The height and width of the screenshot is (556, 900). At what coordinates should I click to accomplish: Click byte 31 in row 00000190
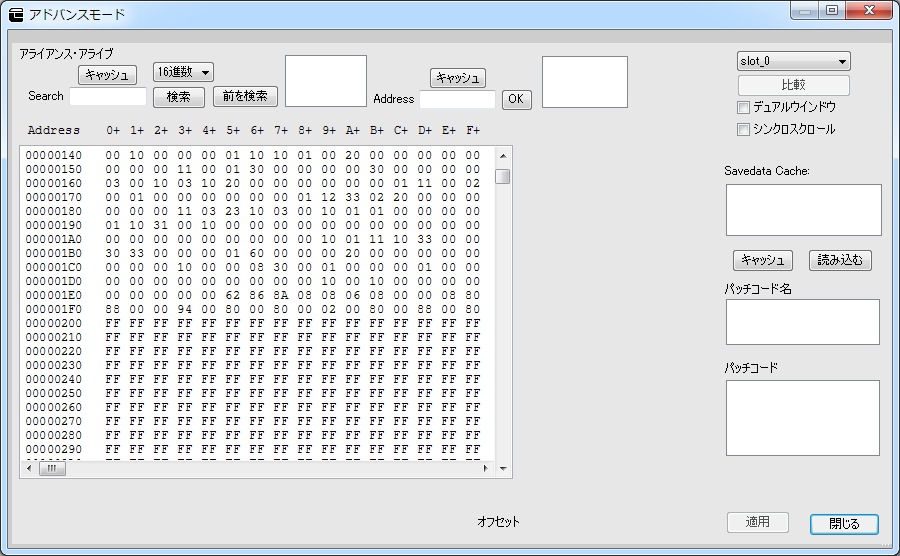tap(161, 225)
